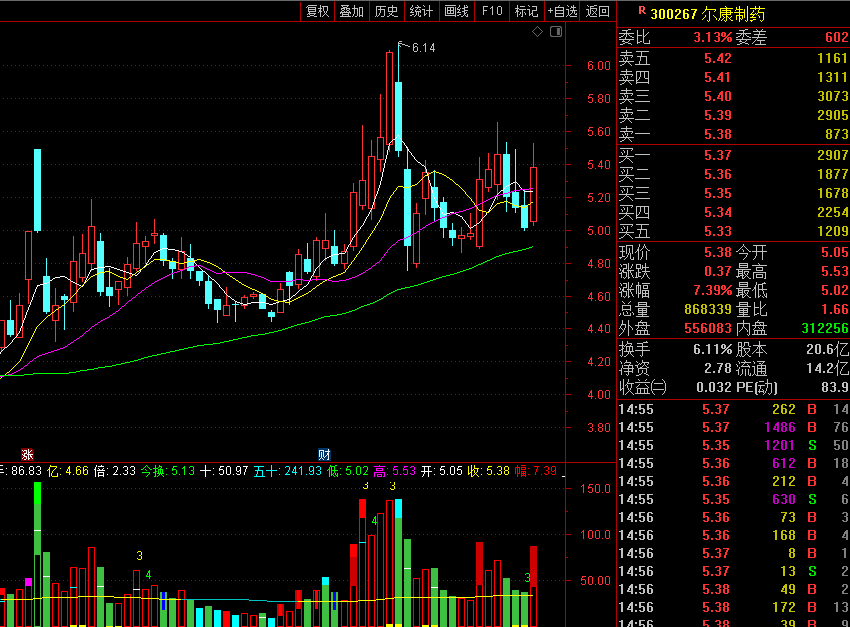The image size is (850, 627).
Task: Click 总量 value 868339
Action: pyautogui.click(x=708, y=309)
